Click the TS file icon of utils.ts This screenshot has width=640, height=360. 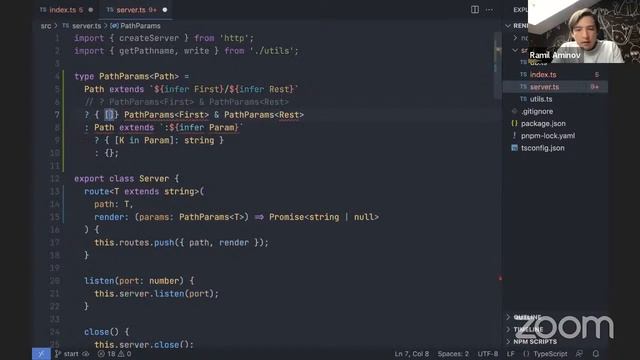524,99
